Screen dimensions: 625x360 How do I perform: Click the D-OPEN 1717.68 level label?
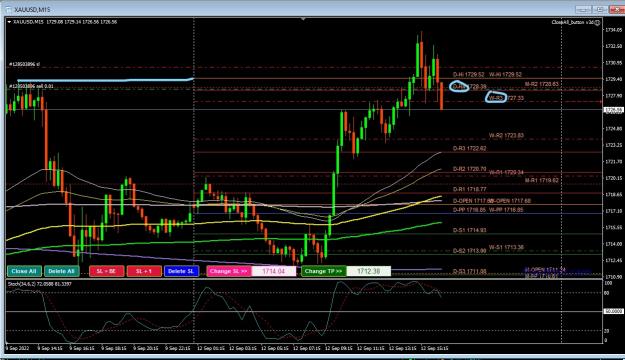(x=473, y=201)
